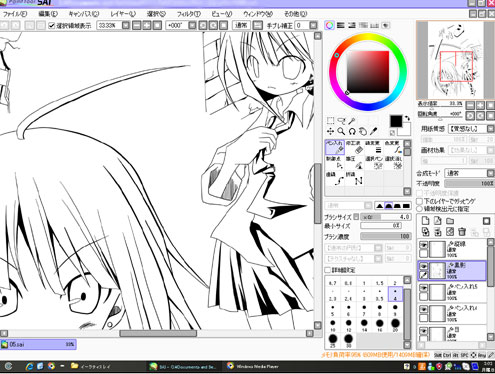Select the control point edit tool

tap(335, 163)
